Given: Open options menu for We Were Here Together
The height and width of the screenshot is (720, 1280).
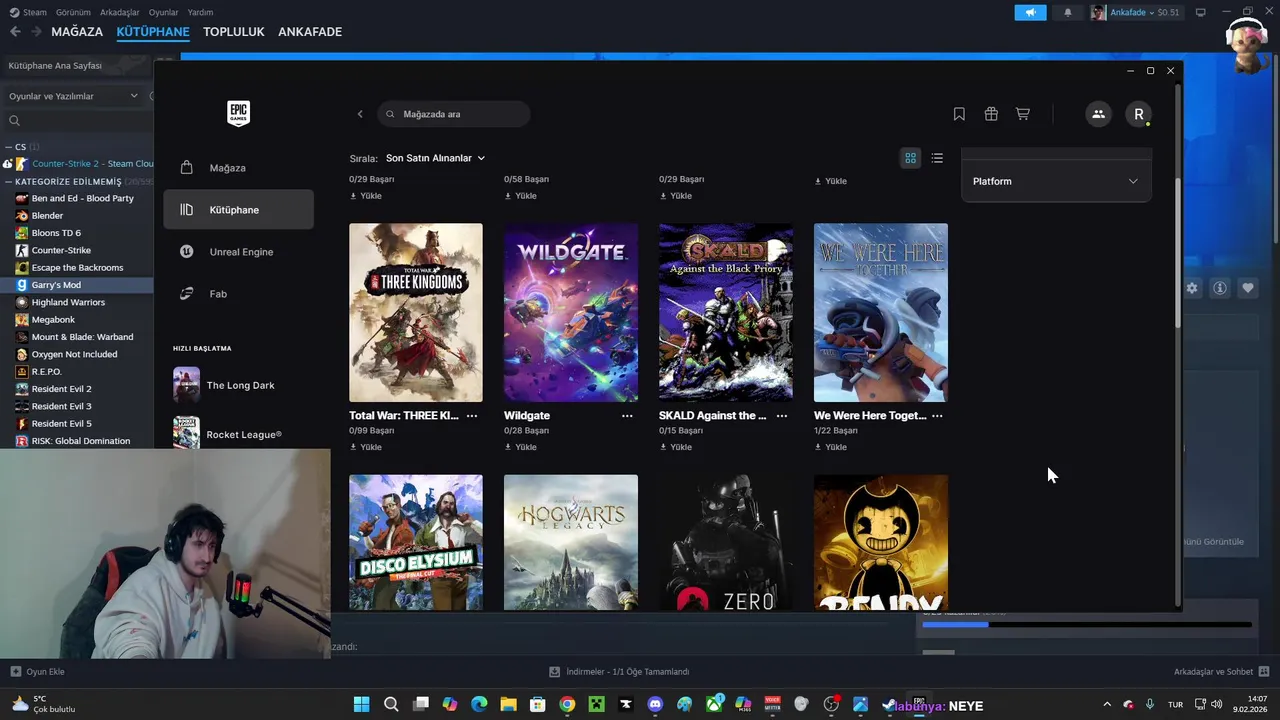Looking at the screenshot, I should coord(937,415).
